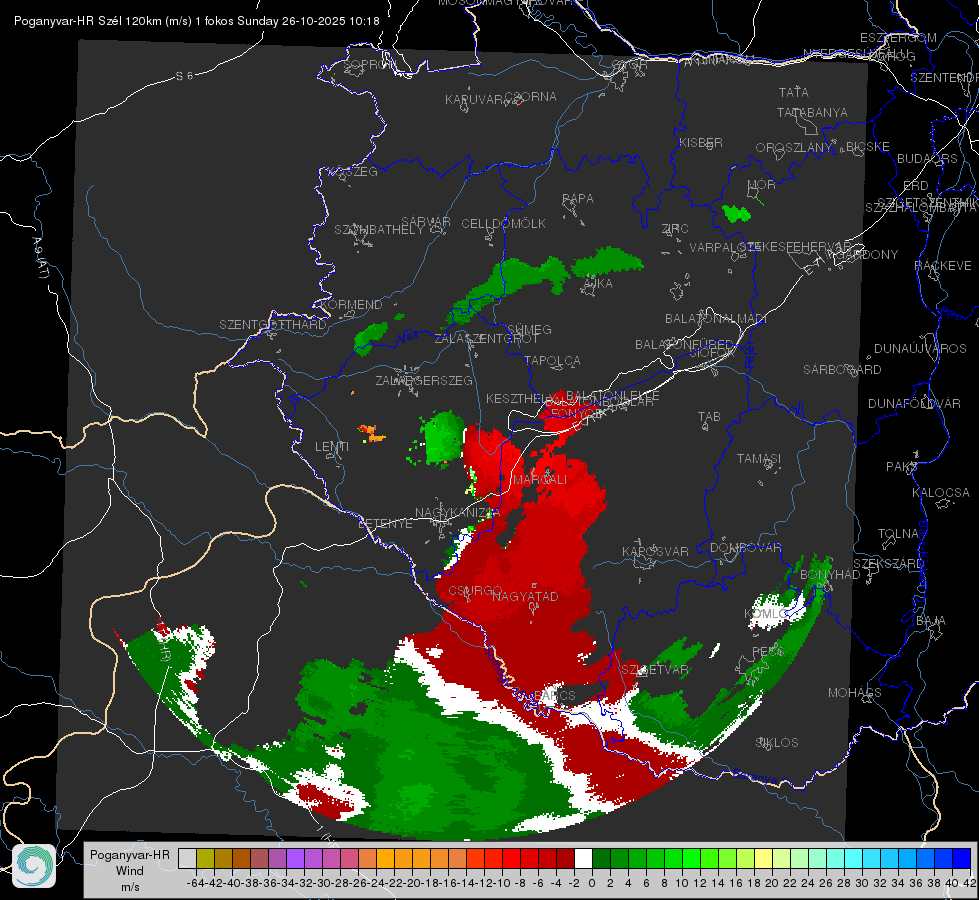
Task: Select the SZOMBATHELY city label
Action: tap(379, 230)
